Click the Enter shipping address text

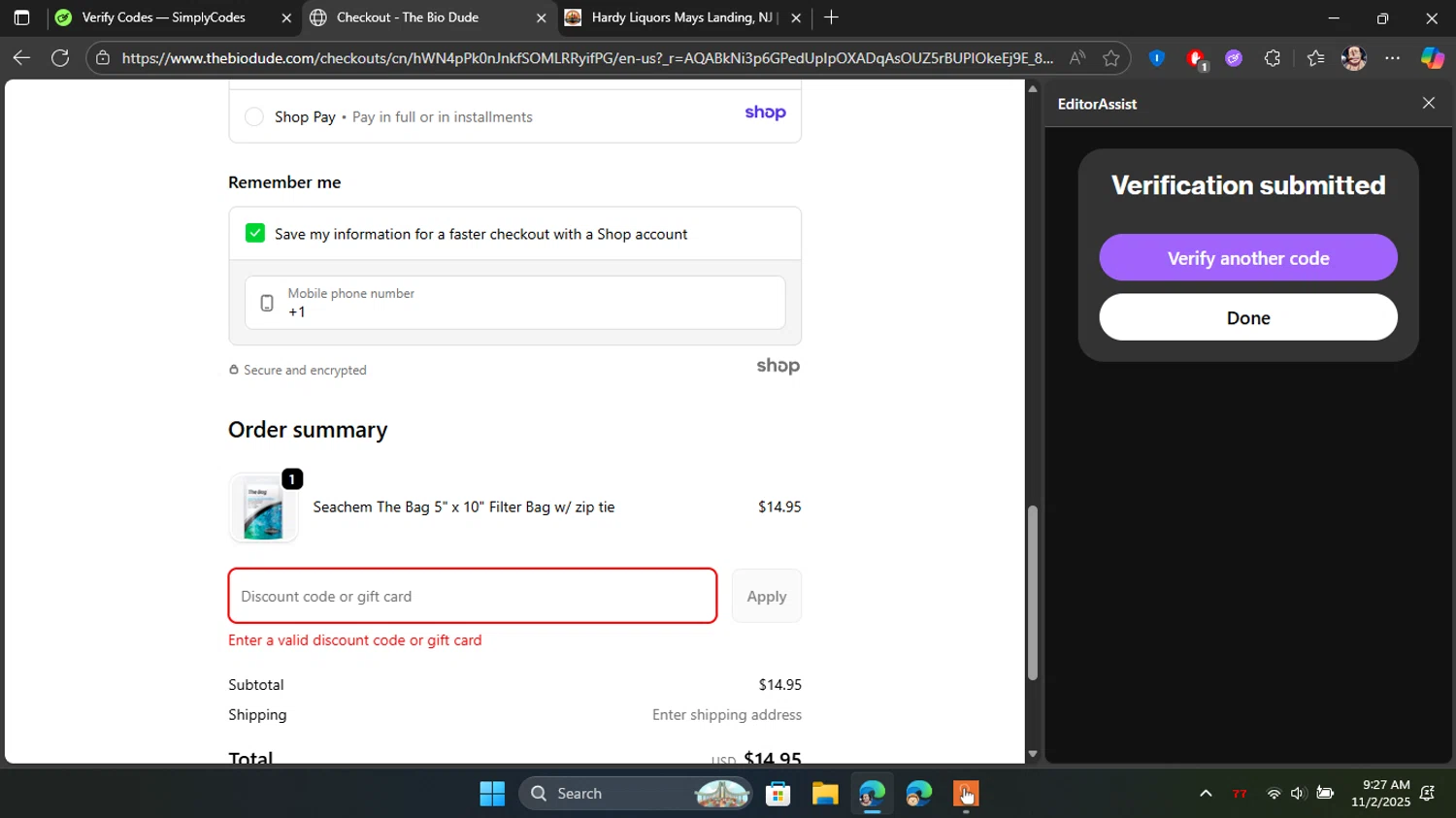click(727, 715)
